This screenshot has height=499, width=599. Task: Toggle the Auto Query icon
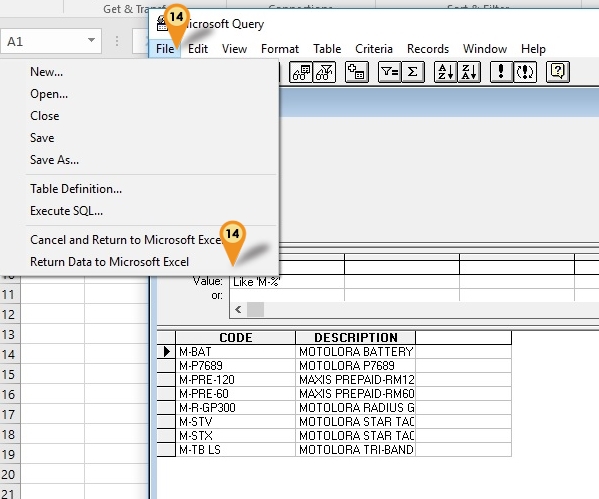(x=525, y=72)
